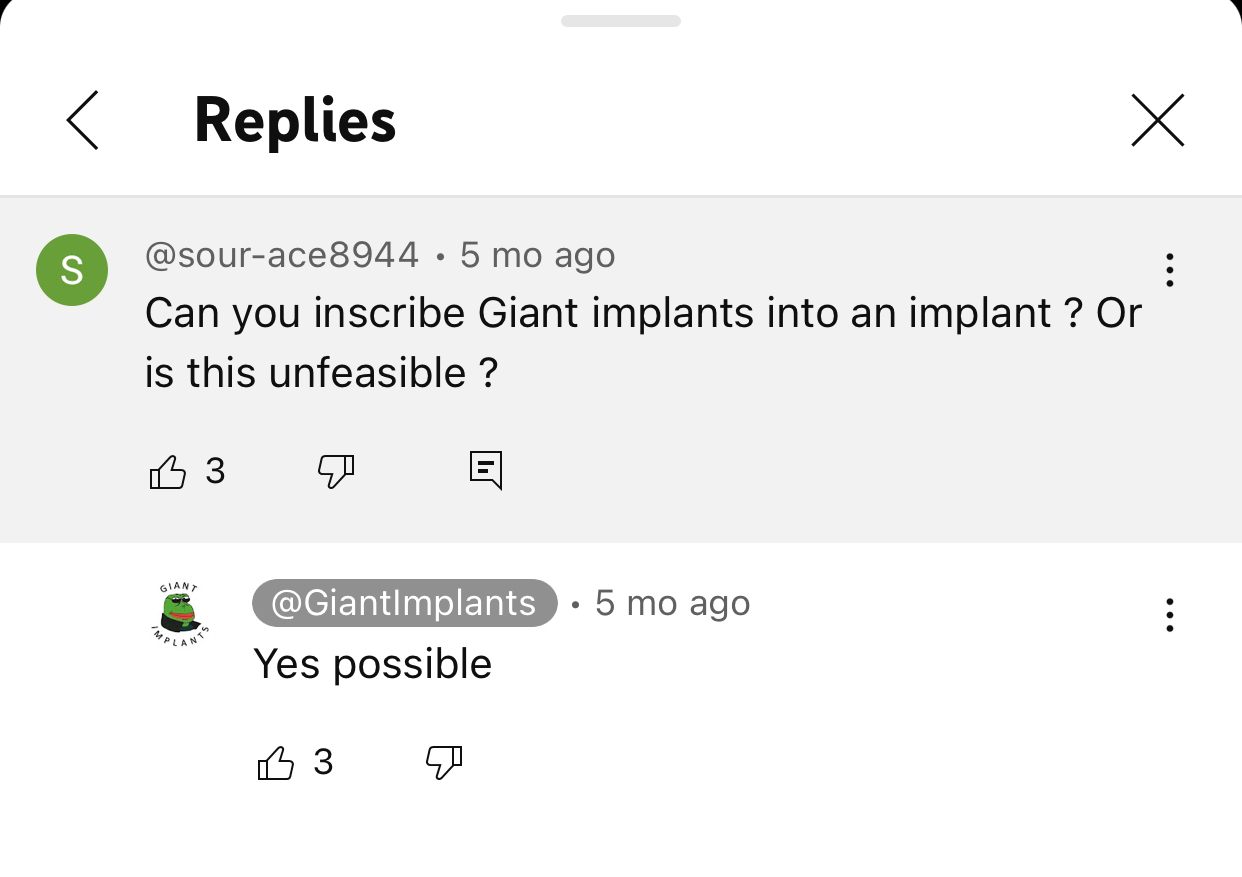This screenshot has height=877, width=1242.
Task: Like the "Yes possible" reply
Action: click(x=276, y=763)
